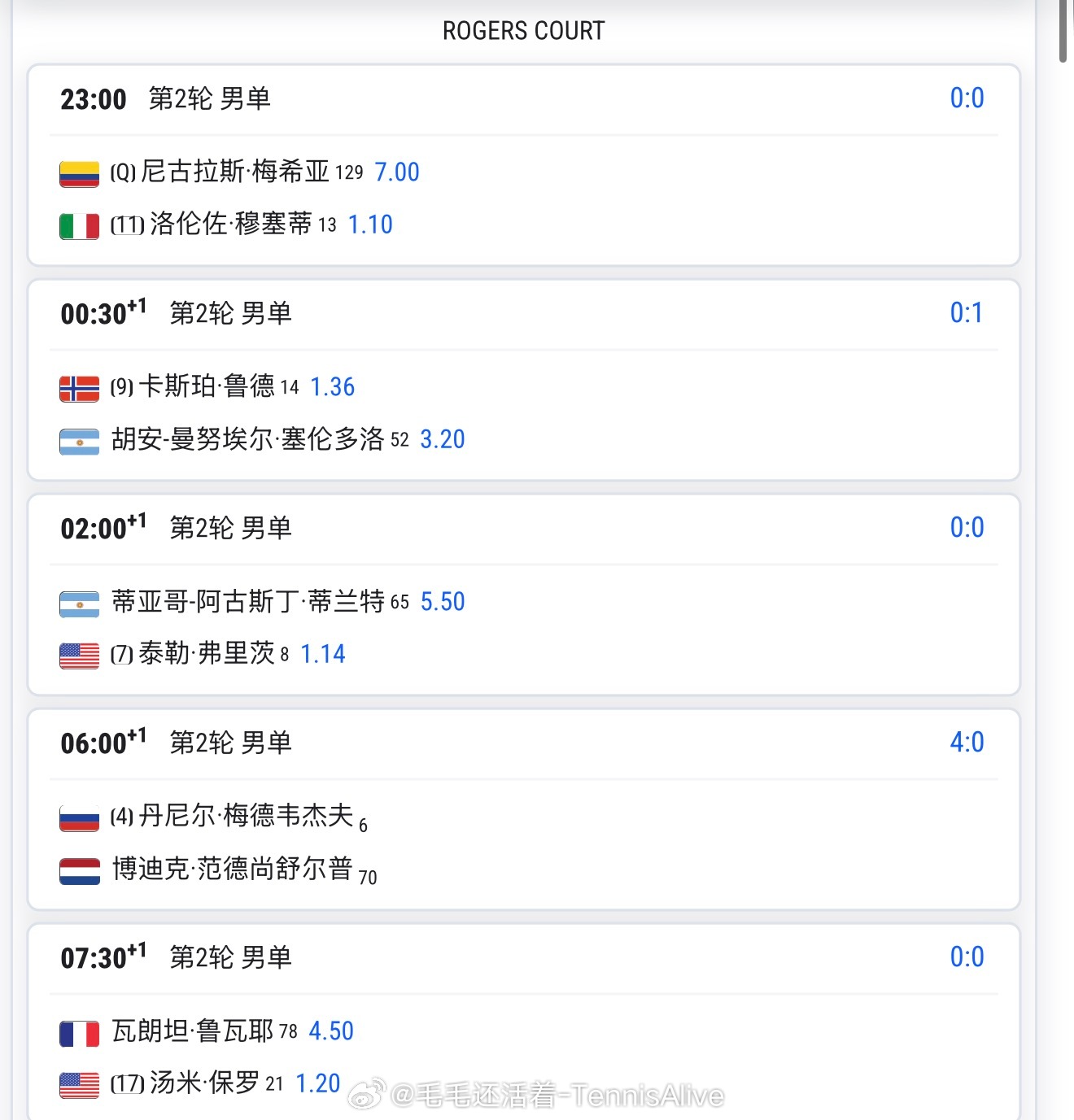Screen dimensions: 1074x1120
Task: Click Argentina flag beside 胡安-曼努埃尔·塞伦多洛
Action: click(x=80, y=441)
